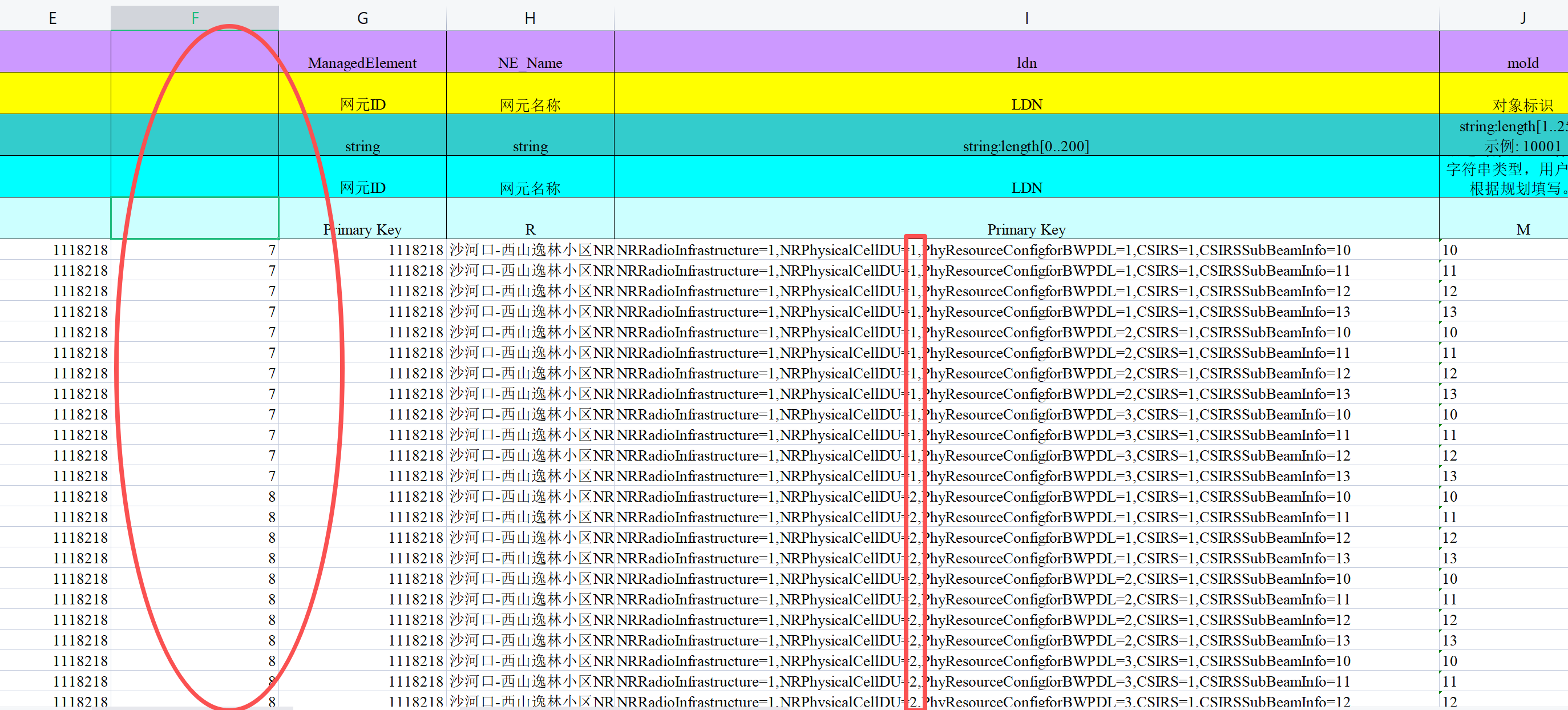Select the R cell in column H

click(530, 229)
